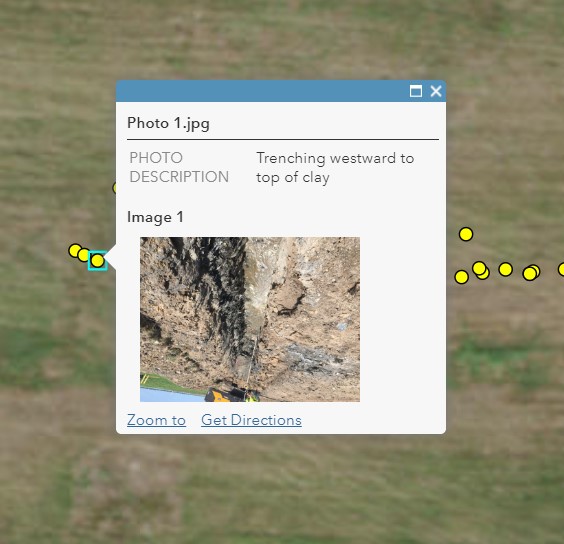
Task: Select front marker of the rightmost overlapping pair
Action: [x=529, y=274]
